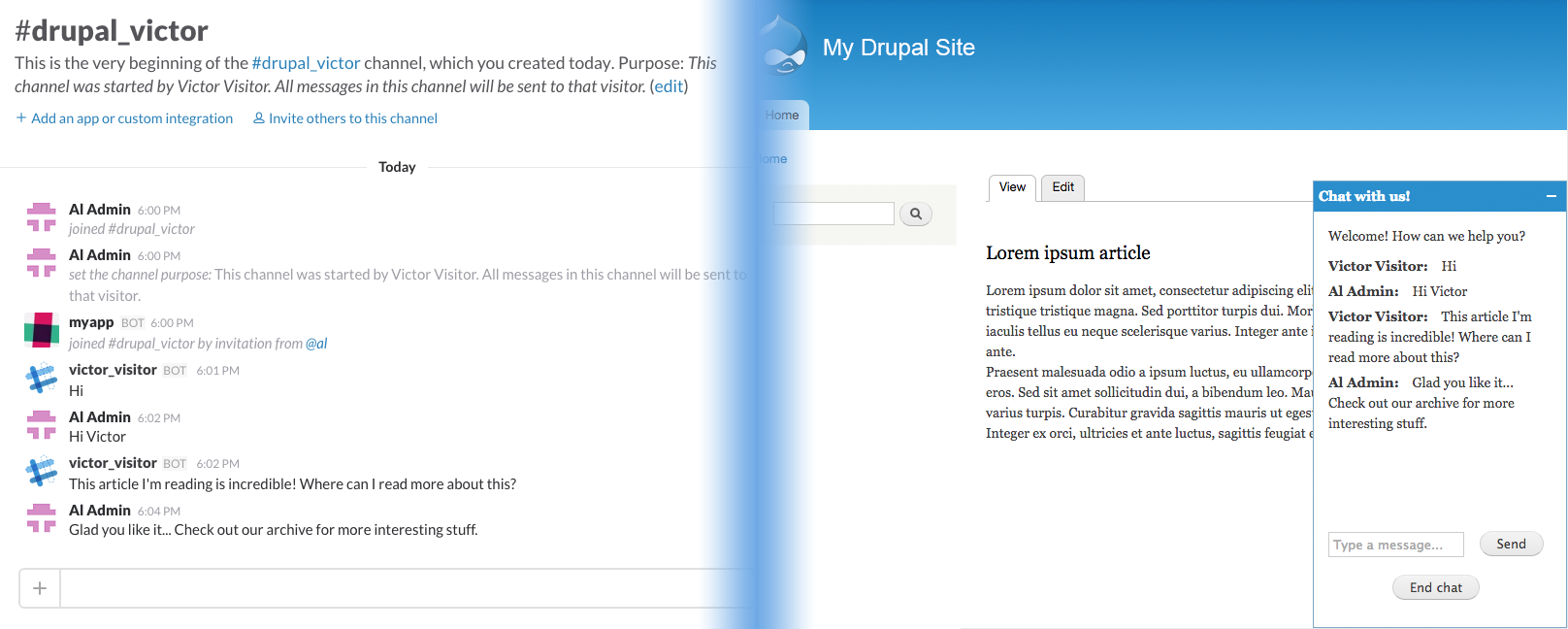Image resolution: width=1568 pixels, height=629 pixels.
Task: Click the 6:01 PM timestamp
Action: click(218, 371)
